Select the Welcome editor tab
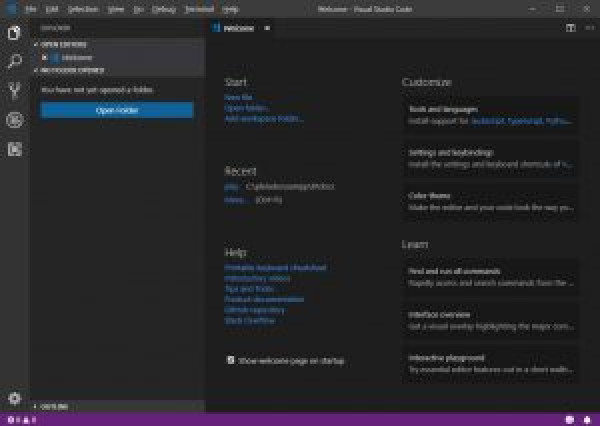 click(x=239, y=28)
